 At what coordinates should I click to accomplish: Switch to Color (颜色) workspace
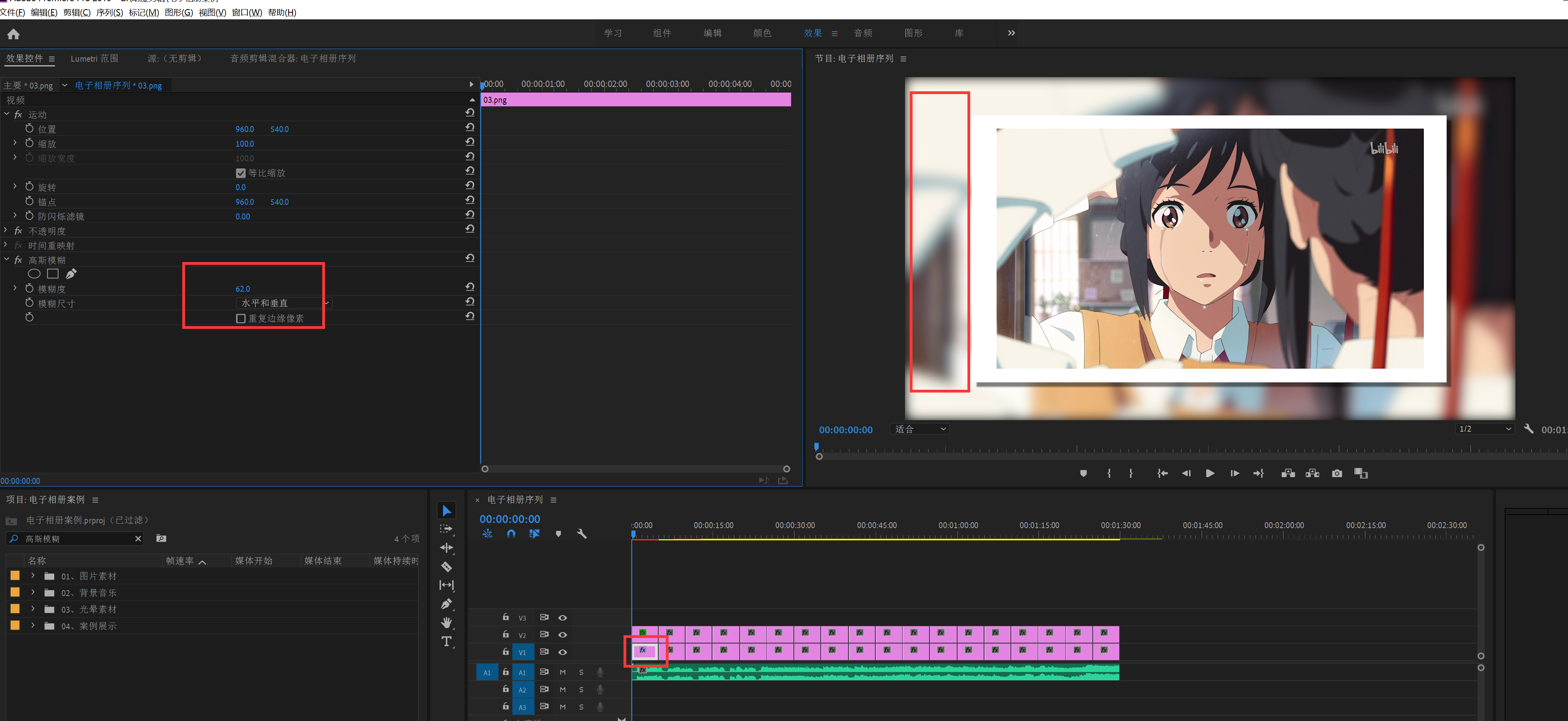click(x=762, y=33)
